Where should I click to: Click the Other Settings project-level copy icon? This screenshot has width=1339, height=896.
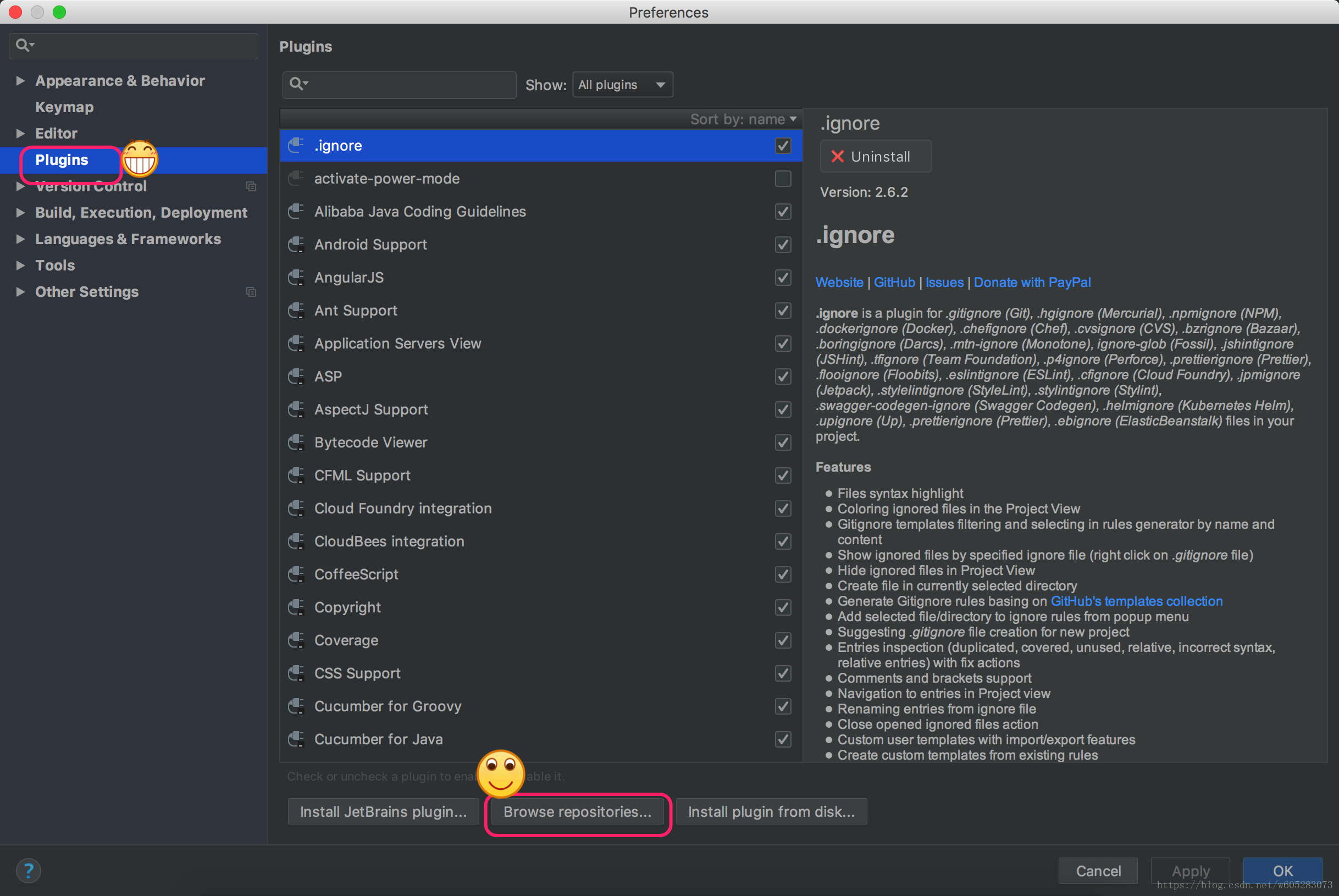251,292
